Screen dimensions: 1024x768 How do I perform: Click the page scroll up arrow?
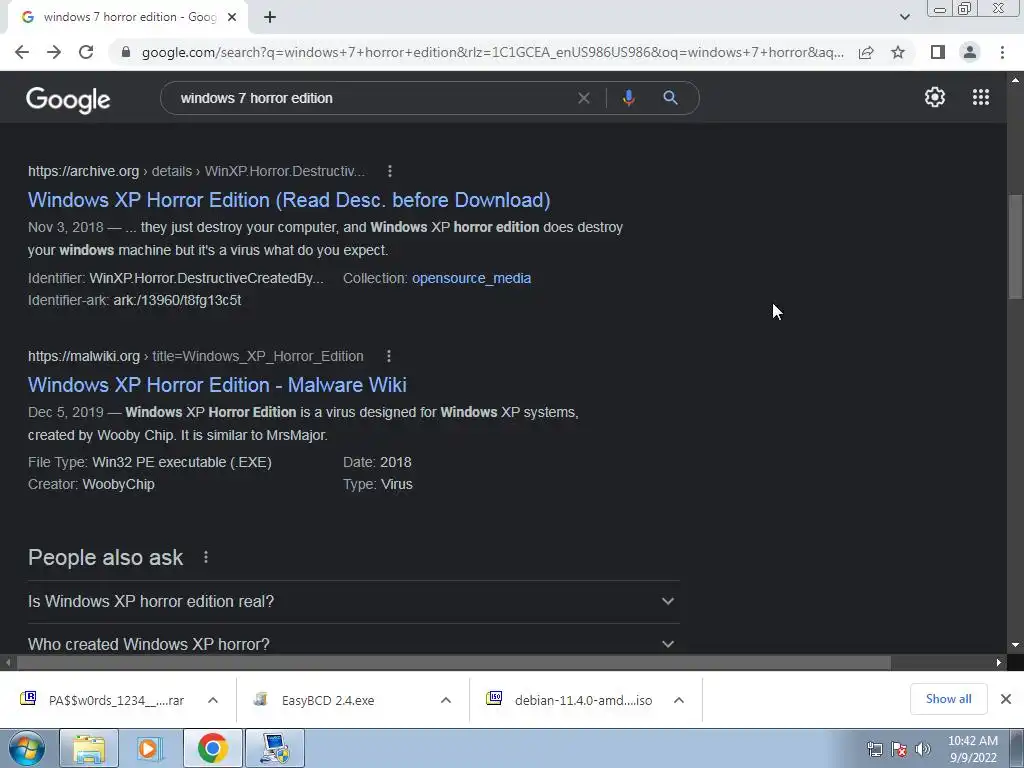tap(1015, 80)
